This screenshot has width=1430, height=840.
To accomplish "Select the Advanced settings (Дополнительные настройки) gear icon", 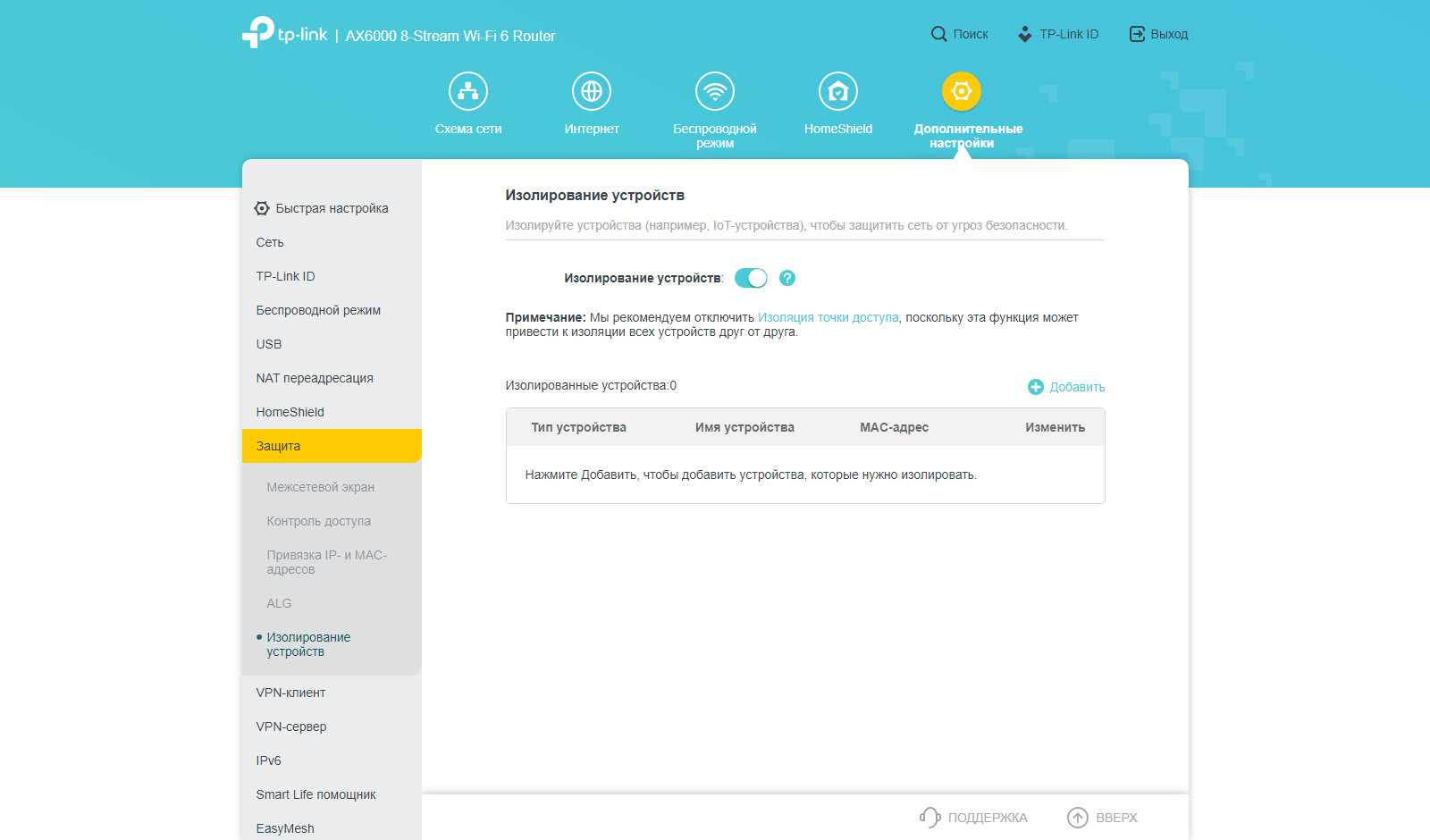I will [x=962, y=91].
